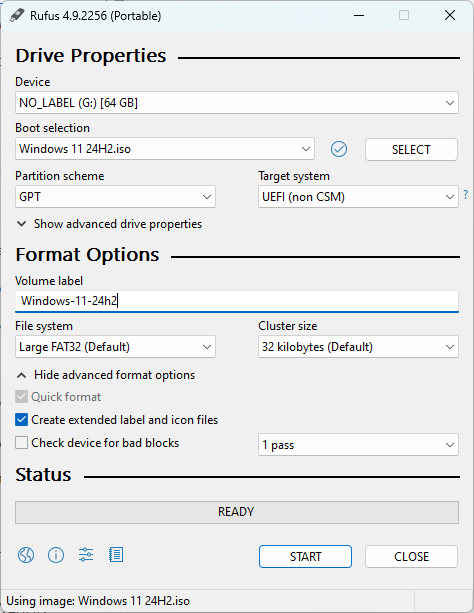Open the Partition scheme GPT dropdown

(x=115, y=197)
